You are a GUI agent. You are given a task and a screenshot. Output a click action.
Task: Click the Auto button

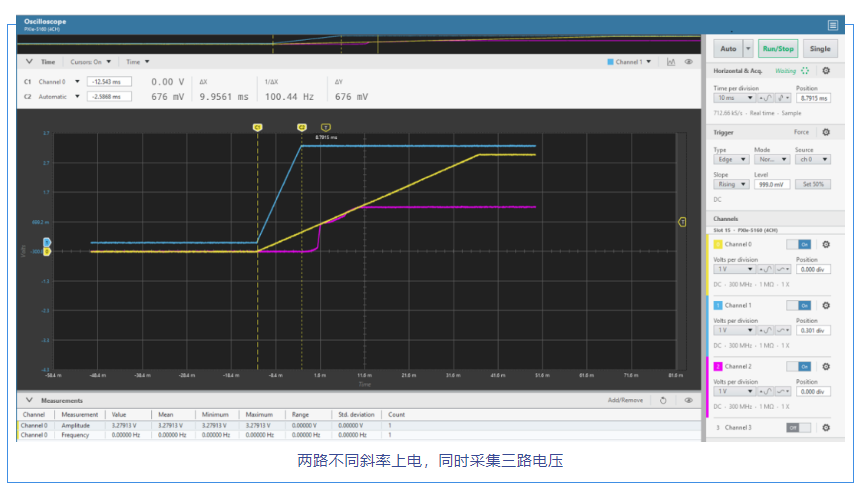[x=728, y=49]
